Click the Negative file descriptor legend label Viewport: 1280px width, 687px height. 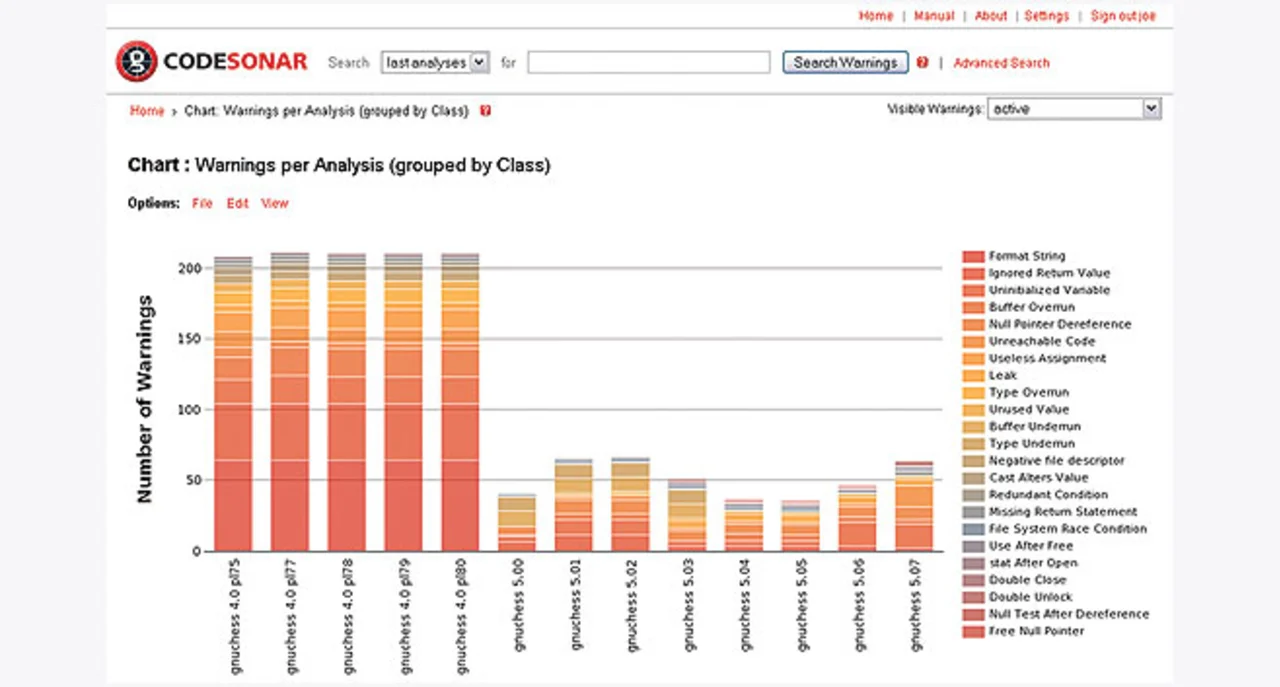point(1057,461)
